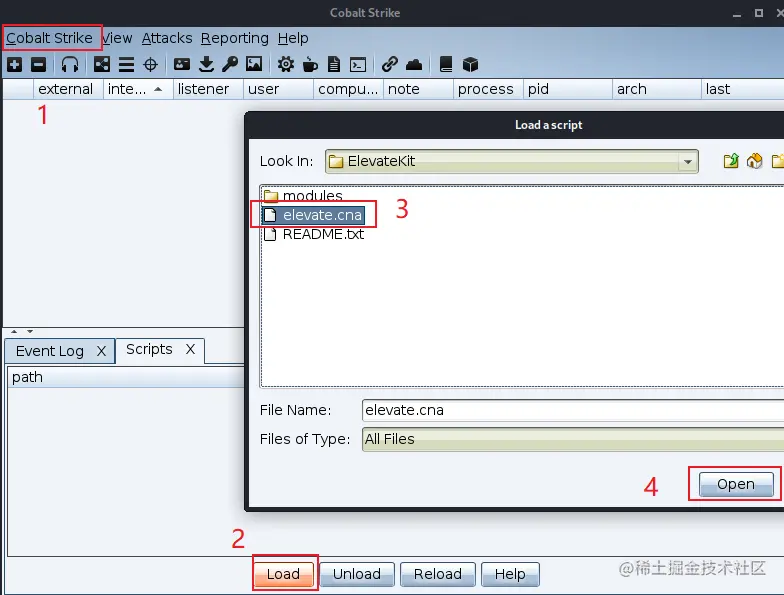Open listeners via the headphones icon

(70, 64)
